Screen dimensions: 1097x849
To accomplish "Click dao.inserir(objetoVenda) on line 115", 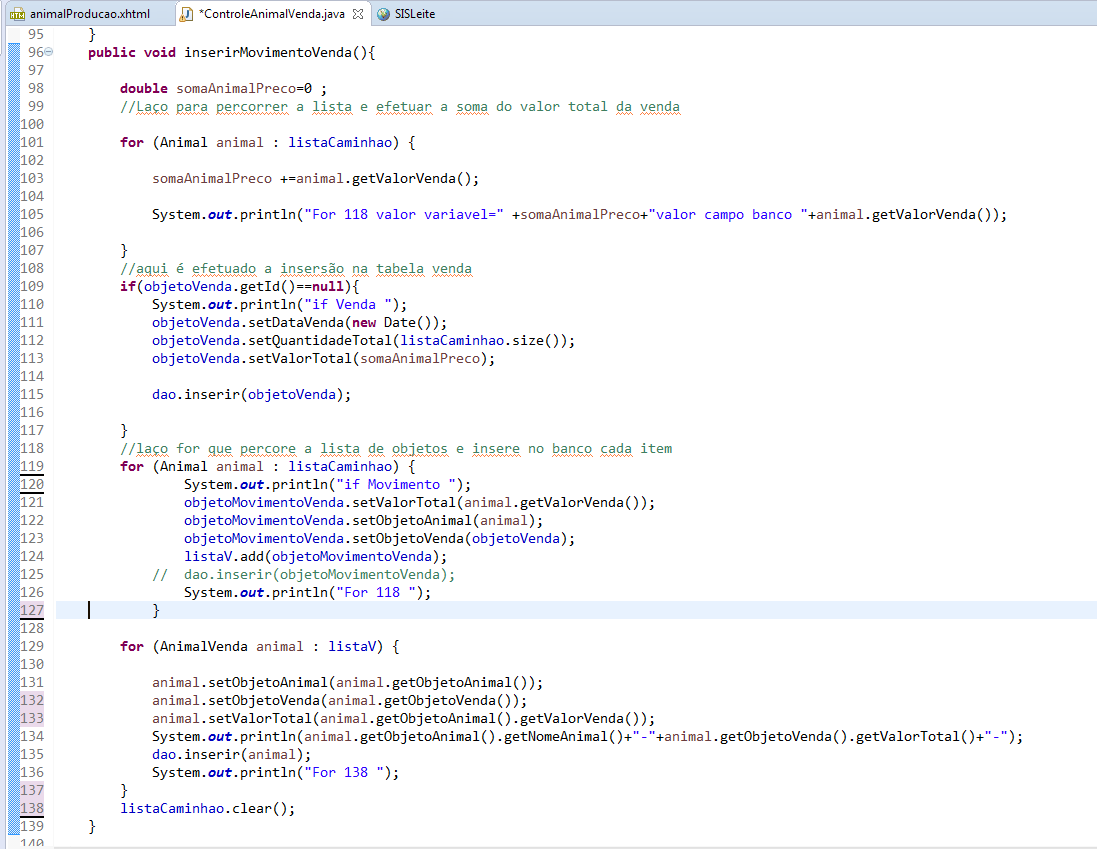I will 248,394.
